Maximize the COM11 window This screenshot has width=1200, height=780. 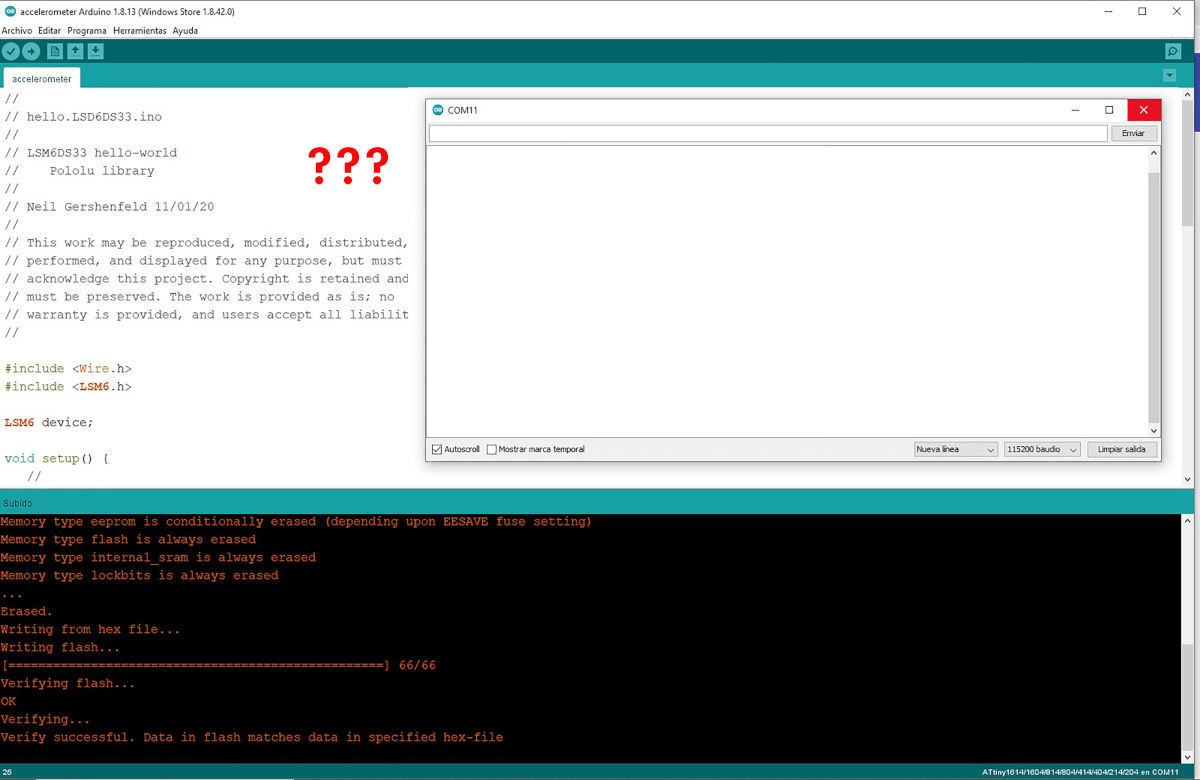click(x=1109, y=110)
